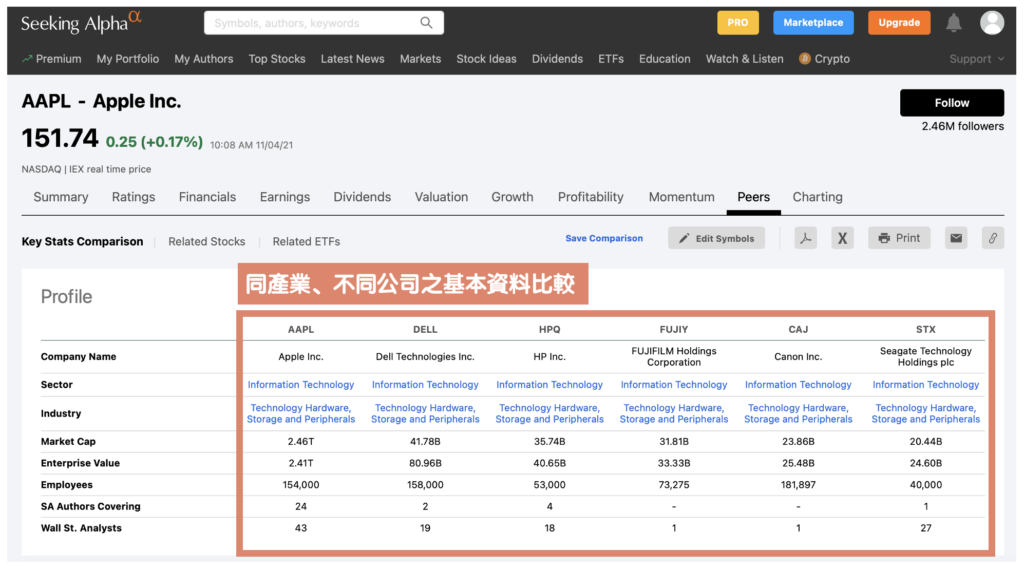Open Related ETFs subtab
This screenshot has height=569, width=1024.
pos(306,242)
